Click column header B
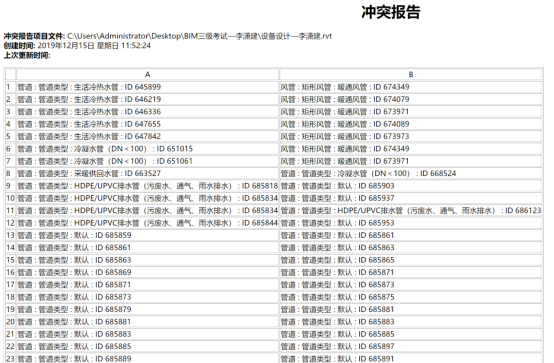The width and height of the screenshot is (554, 363). (411, 75)
